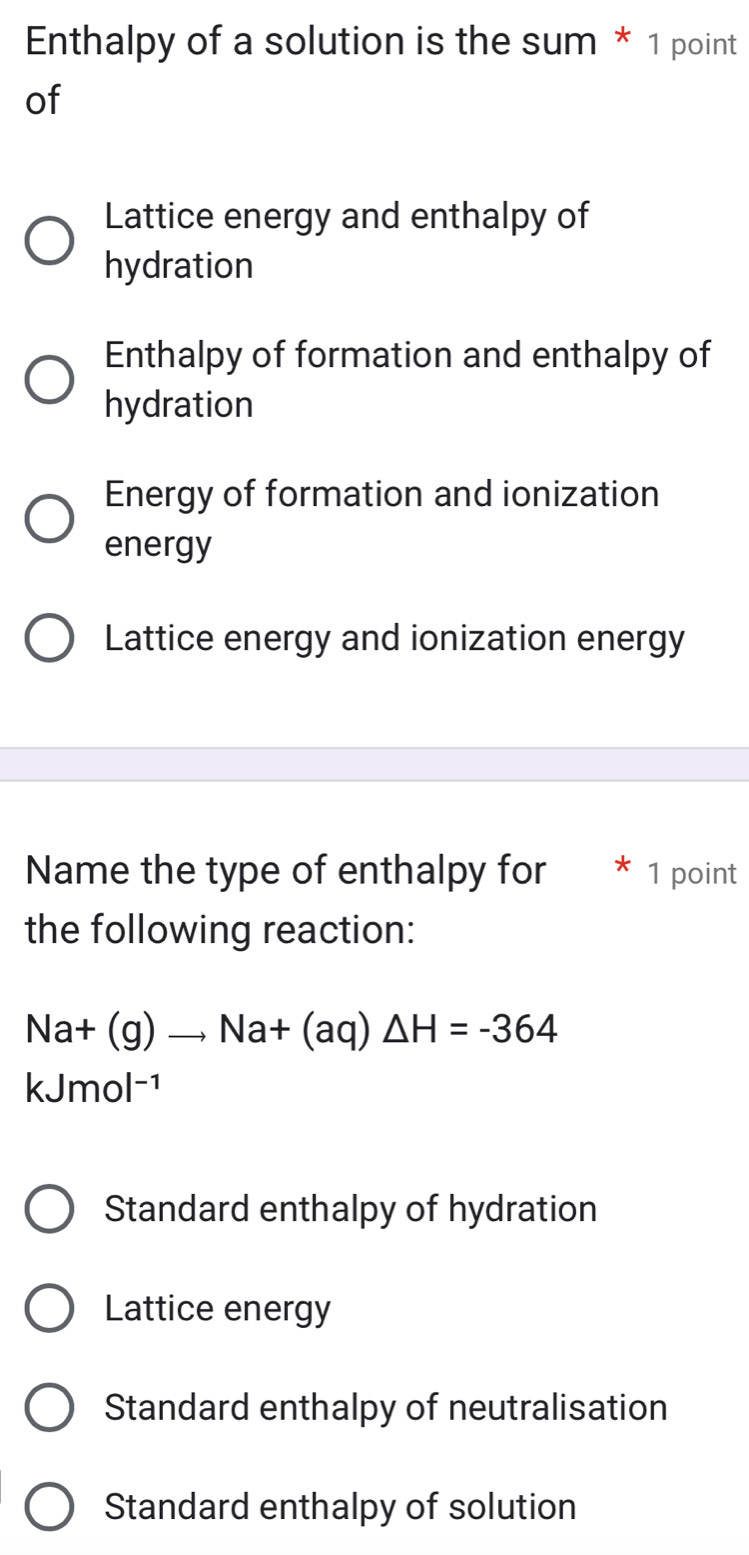The image size is (749, 1555).
Task: Click the 'Energy of formation and ionization energy' label
Action: coord(381,519)
